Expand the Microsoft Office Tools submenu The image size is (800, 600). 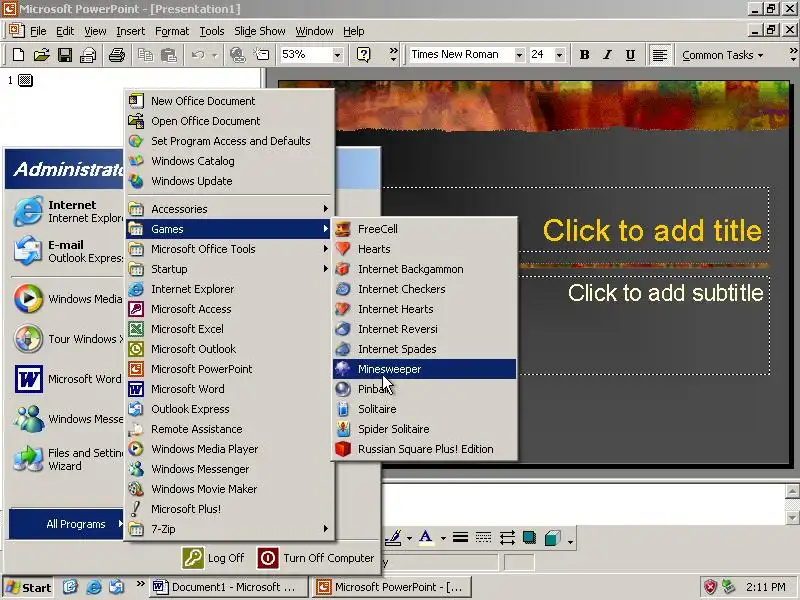click(x=230, y=249)
